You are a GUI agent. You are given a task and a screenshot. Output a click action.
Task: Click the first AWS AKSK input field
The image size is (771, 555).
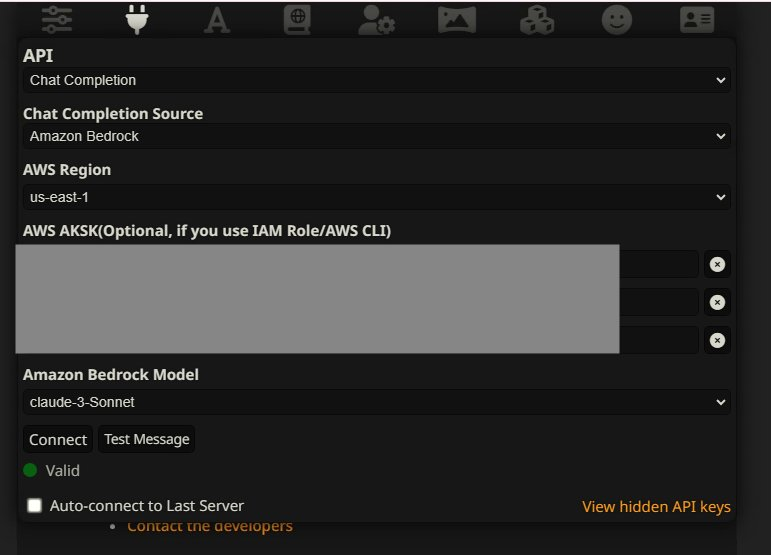360,264
